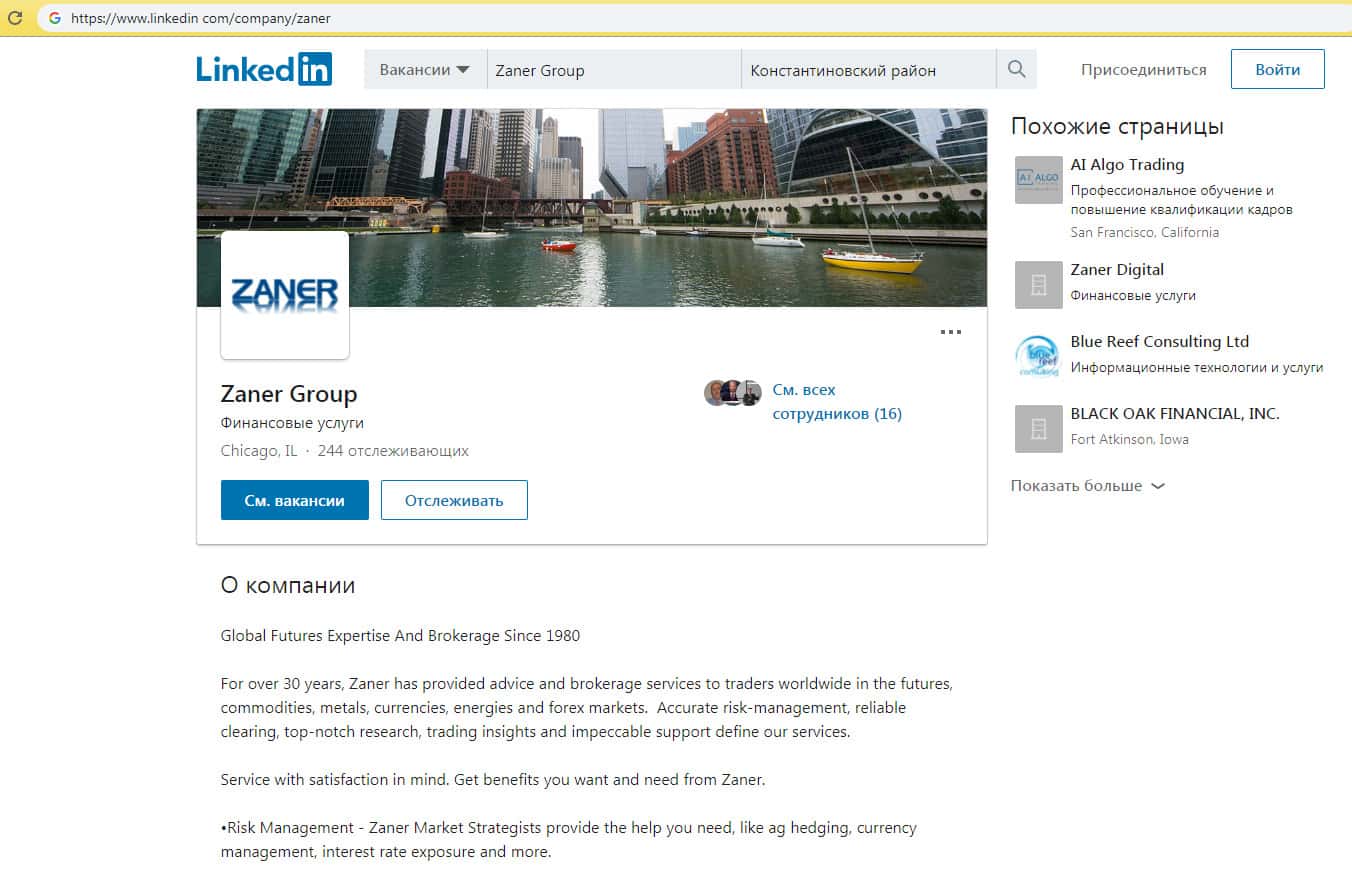
Task: Click the Chicago, IL location text
Action: [x=259, y=451]
